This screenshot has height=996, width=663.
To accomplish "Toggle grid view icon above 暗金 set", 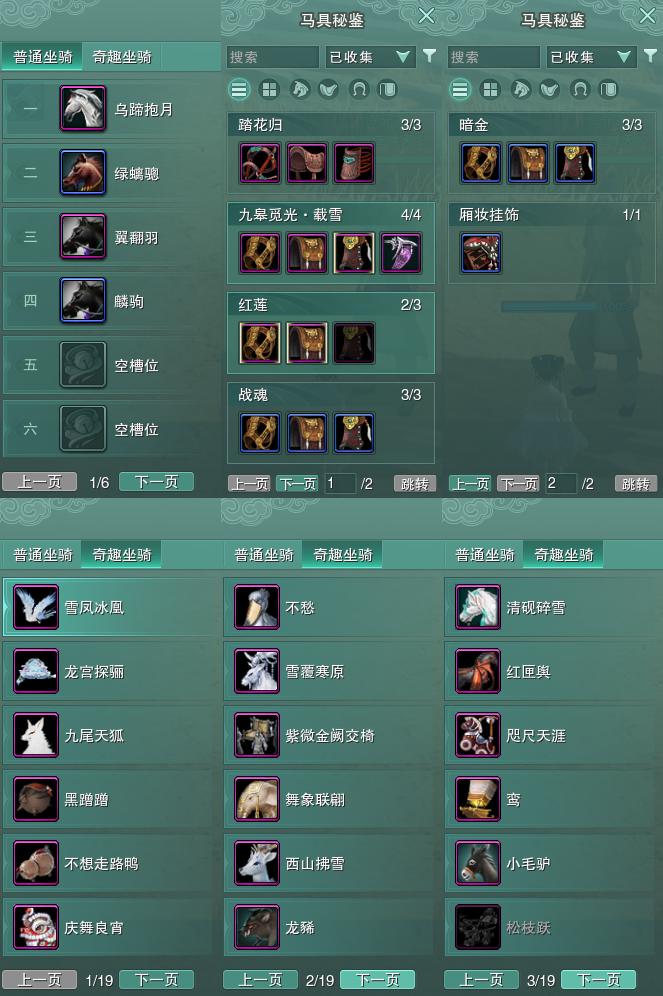I will (x=490, y=90).
